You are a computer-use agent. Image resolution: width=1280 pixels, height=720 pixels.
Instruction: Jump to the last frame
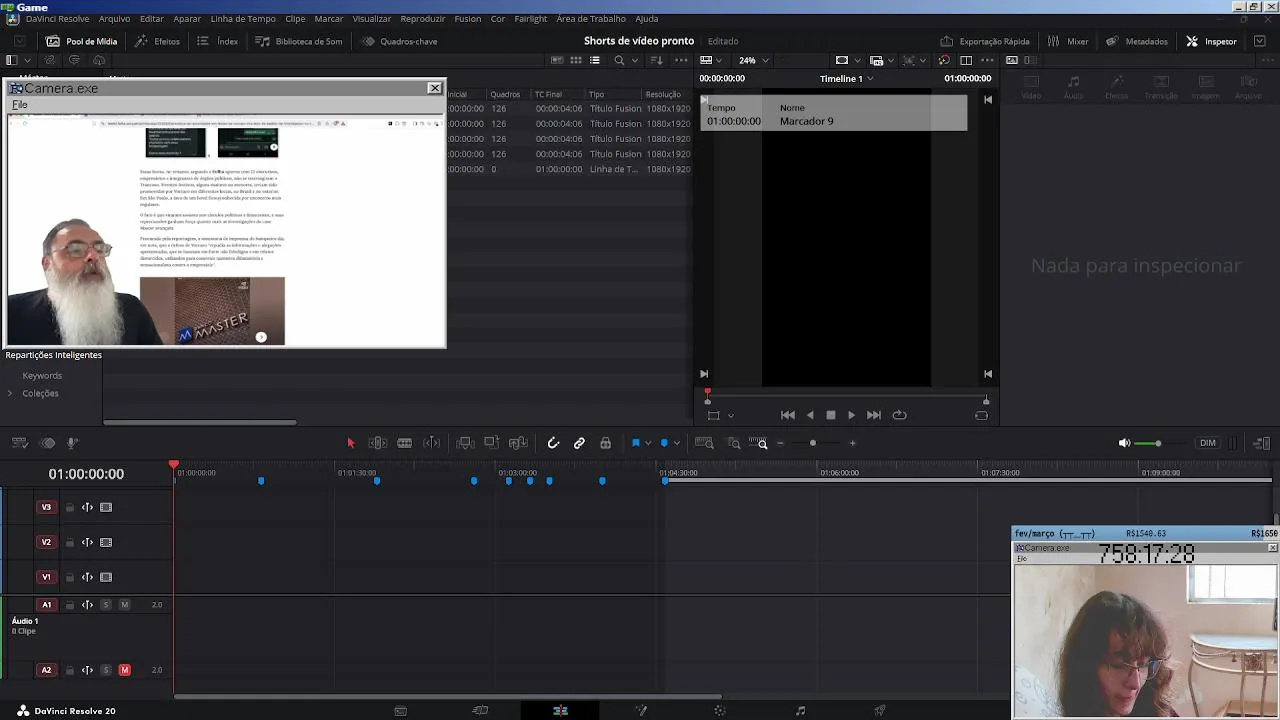coord(874,415)
